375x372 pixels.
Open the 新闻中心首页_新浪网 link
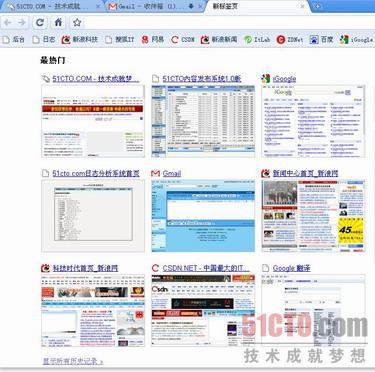tap(305, 173)
